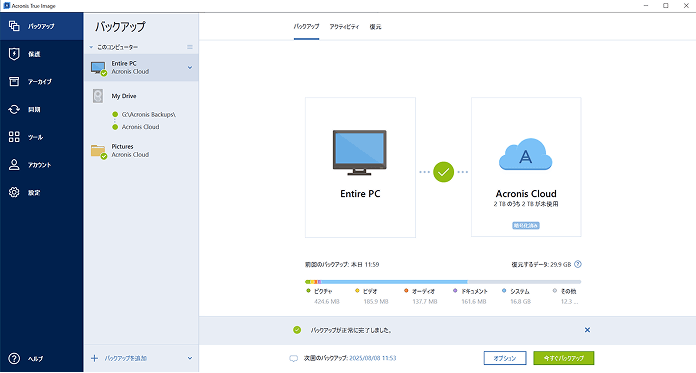Click the green checkmark between source and destination
This screenshot has height=373, width=696.
pos(443,172)
